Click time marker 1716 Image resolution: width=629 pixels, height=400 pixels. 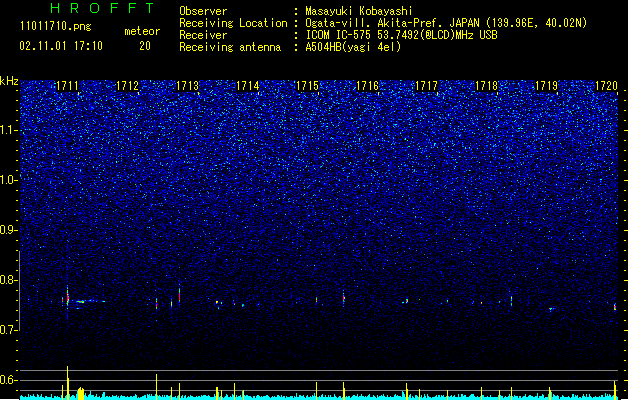click(x=367, y=86)
